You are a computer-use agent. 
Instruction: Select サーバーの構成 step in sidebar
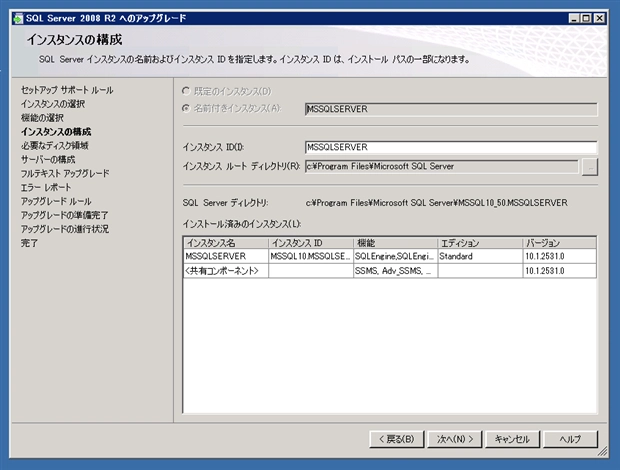(x=48, y=159)
